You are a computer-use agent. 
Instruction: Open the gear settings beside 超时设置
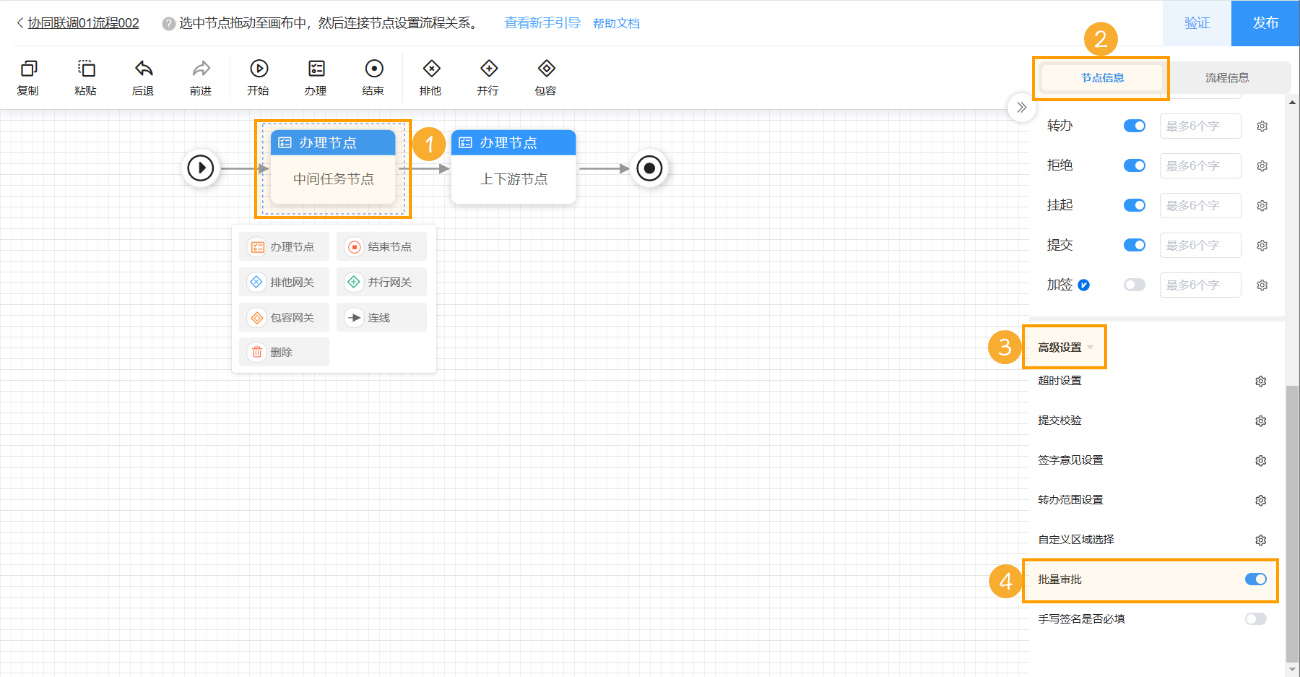point(1260,381)
